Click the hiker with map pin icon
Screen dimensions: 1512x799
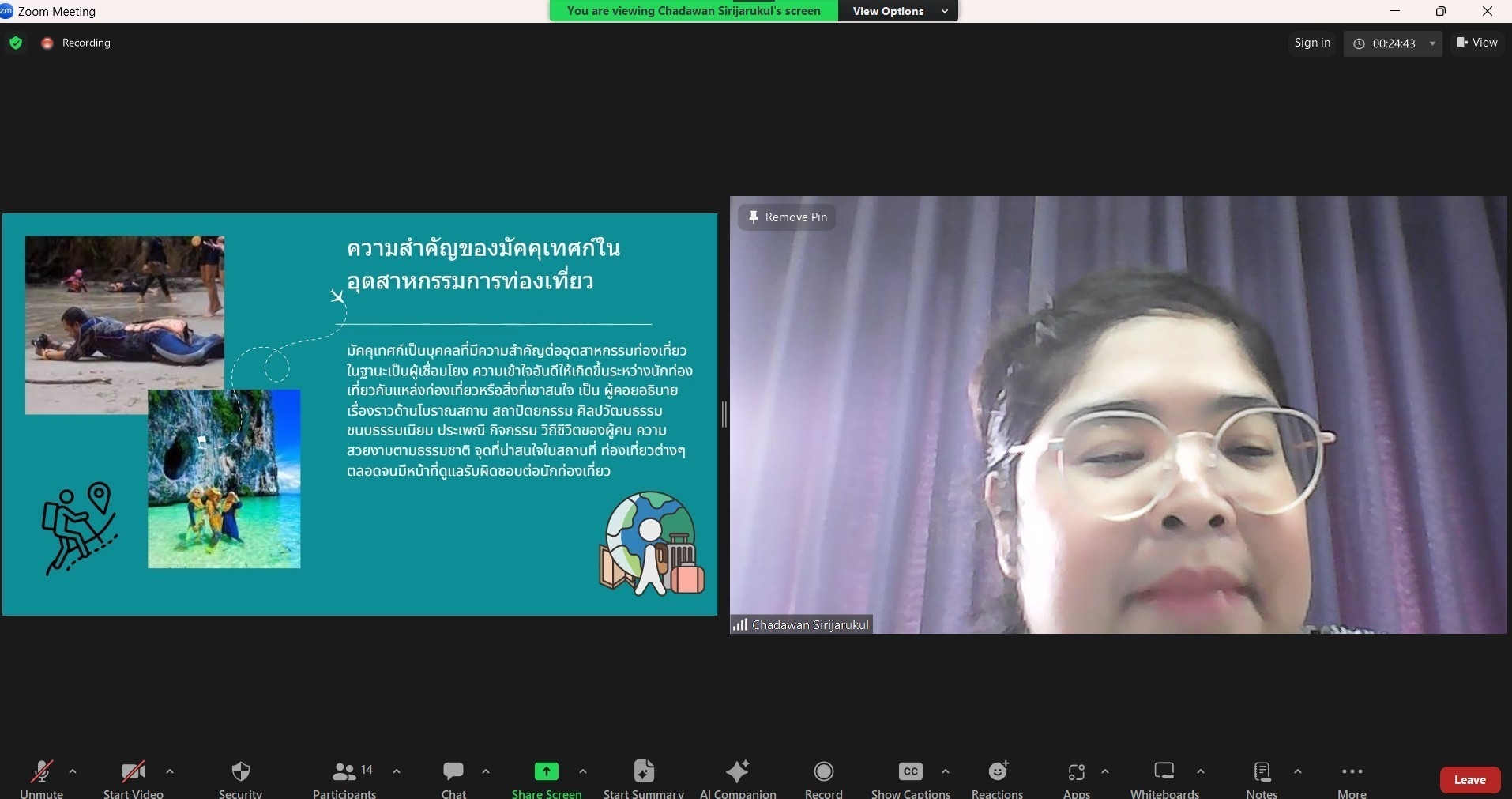click(x=79, y=527)
